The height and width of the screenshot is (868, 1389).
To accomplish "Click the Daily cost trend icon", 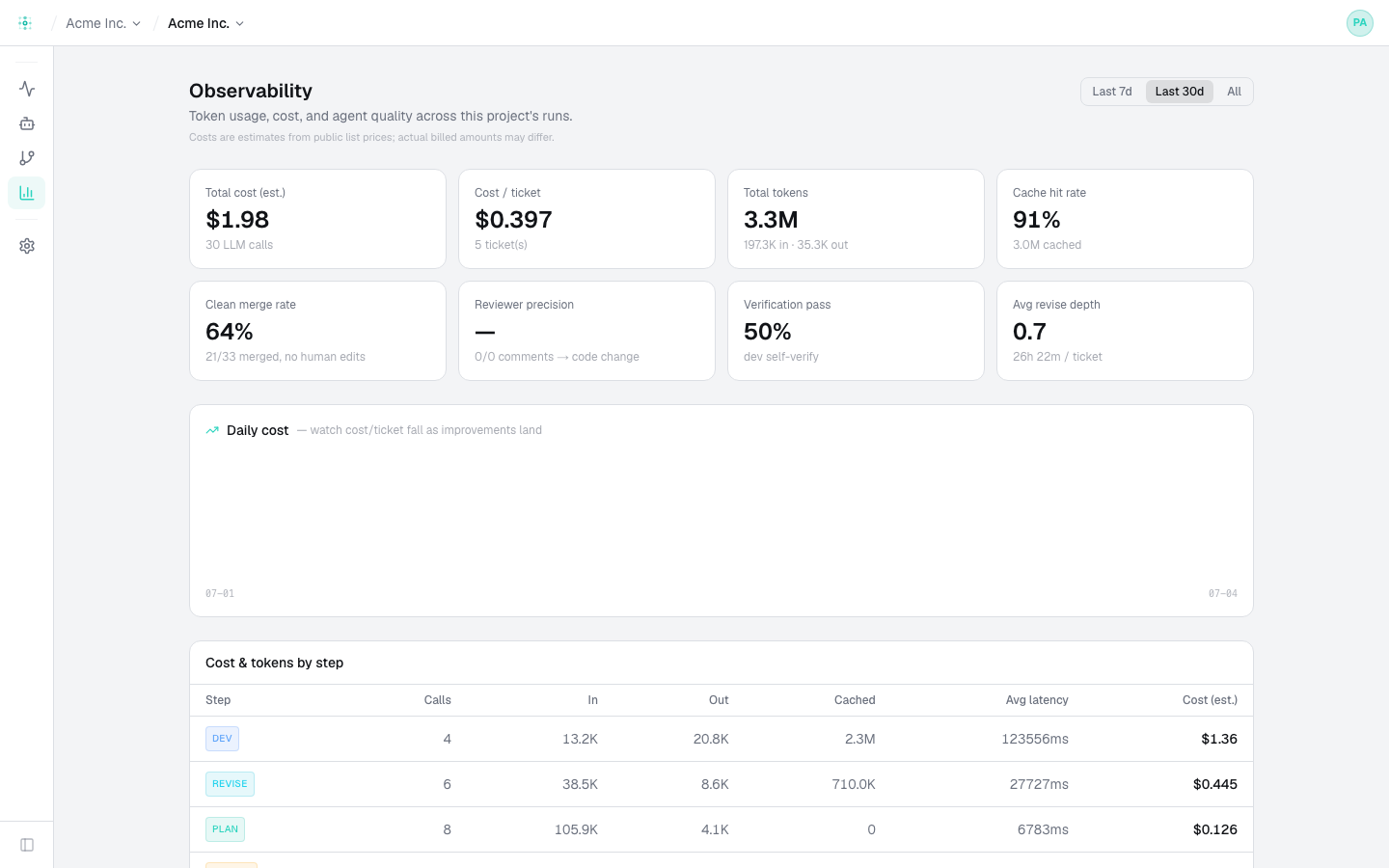I will click(212, 430).
